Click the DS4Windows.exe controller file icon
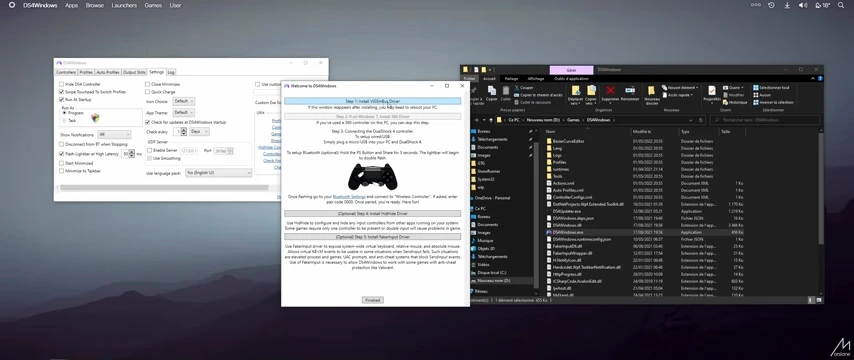 coord(548,232)
